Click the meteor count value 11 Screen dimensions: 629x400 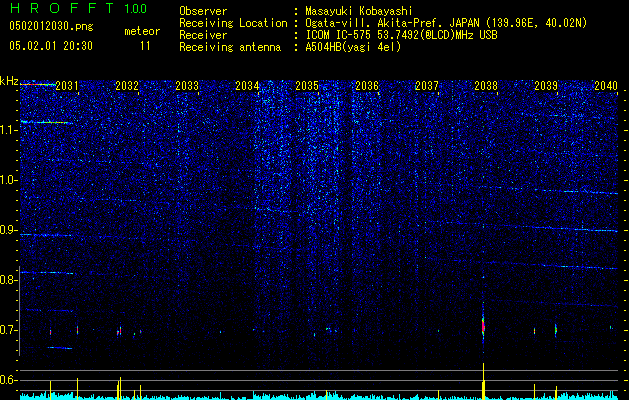click(x=145, y=46)
